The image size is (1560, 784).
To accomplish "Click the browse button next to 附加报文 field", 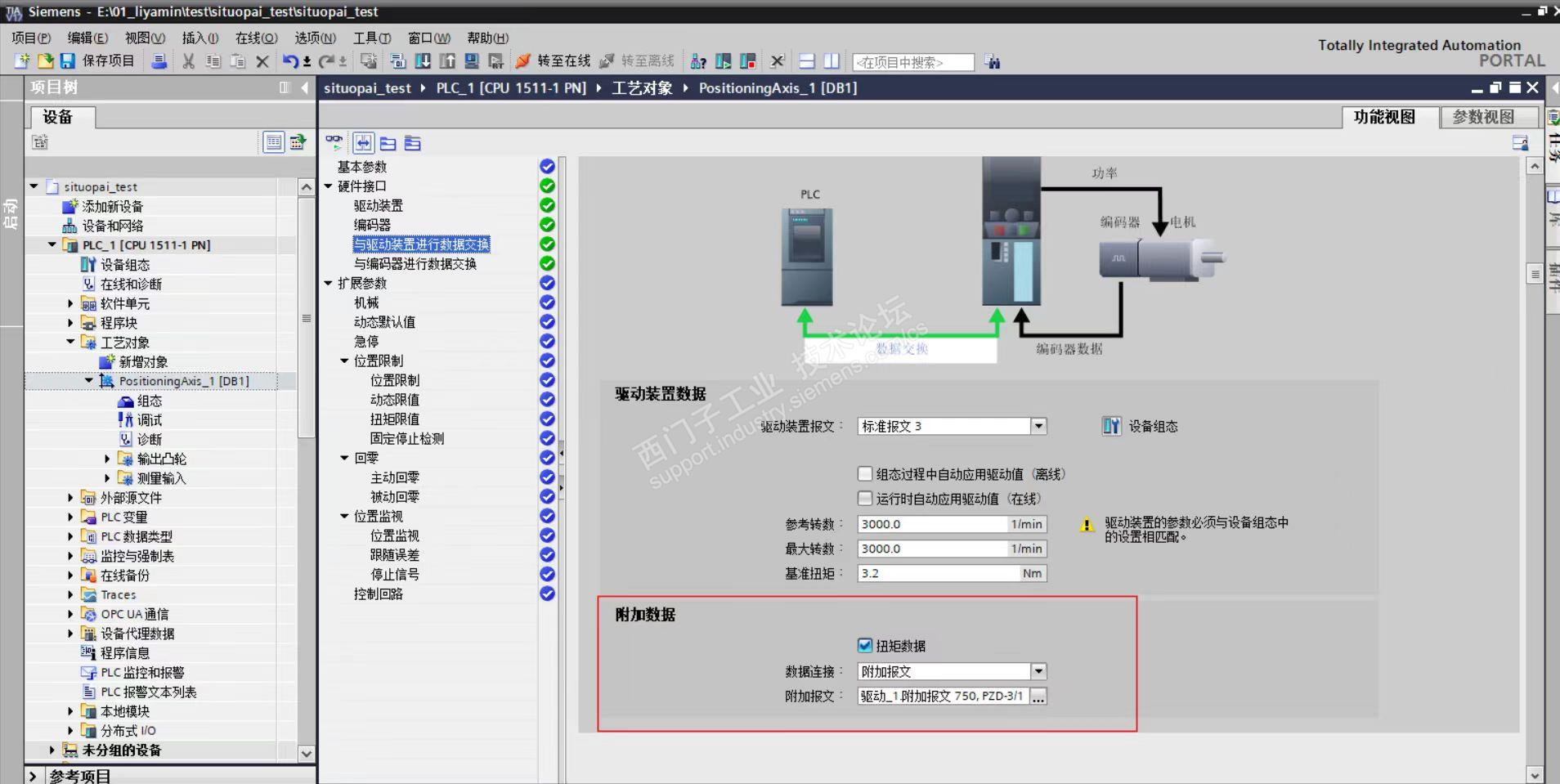I will point(1038,697).
